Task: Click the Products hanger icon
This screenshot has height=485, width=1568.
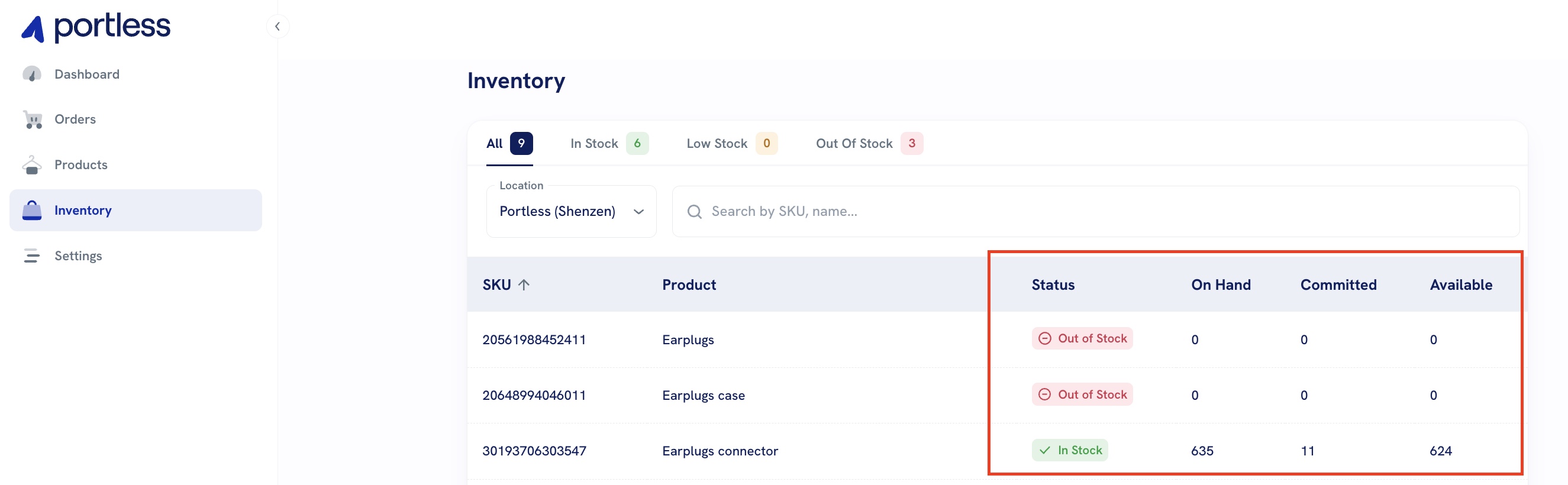Action: click(x=31, y=165)
